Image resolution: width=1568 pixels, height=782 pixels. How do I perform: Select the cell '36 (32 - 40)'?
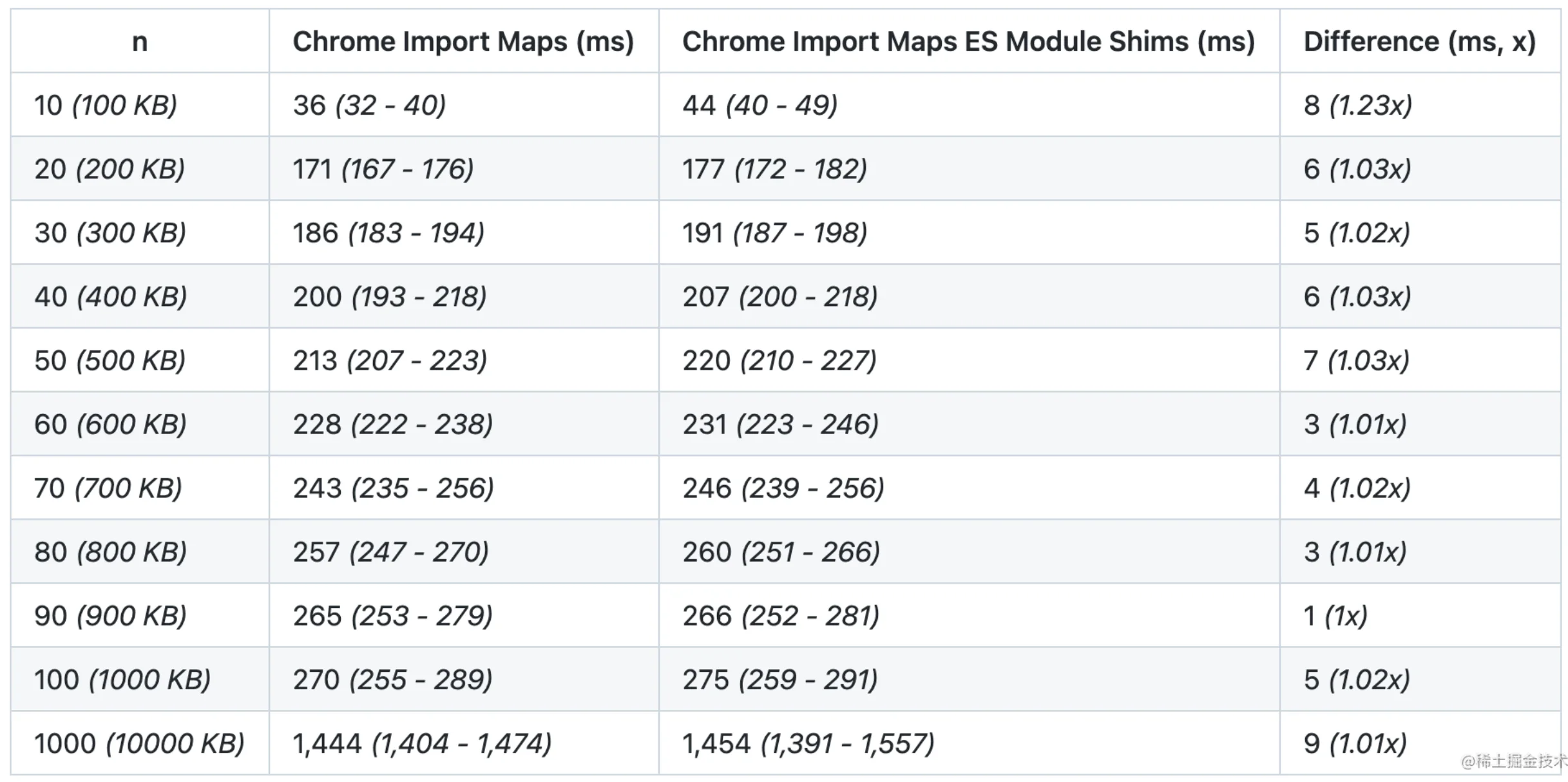464,104
